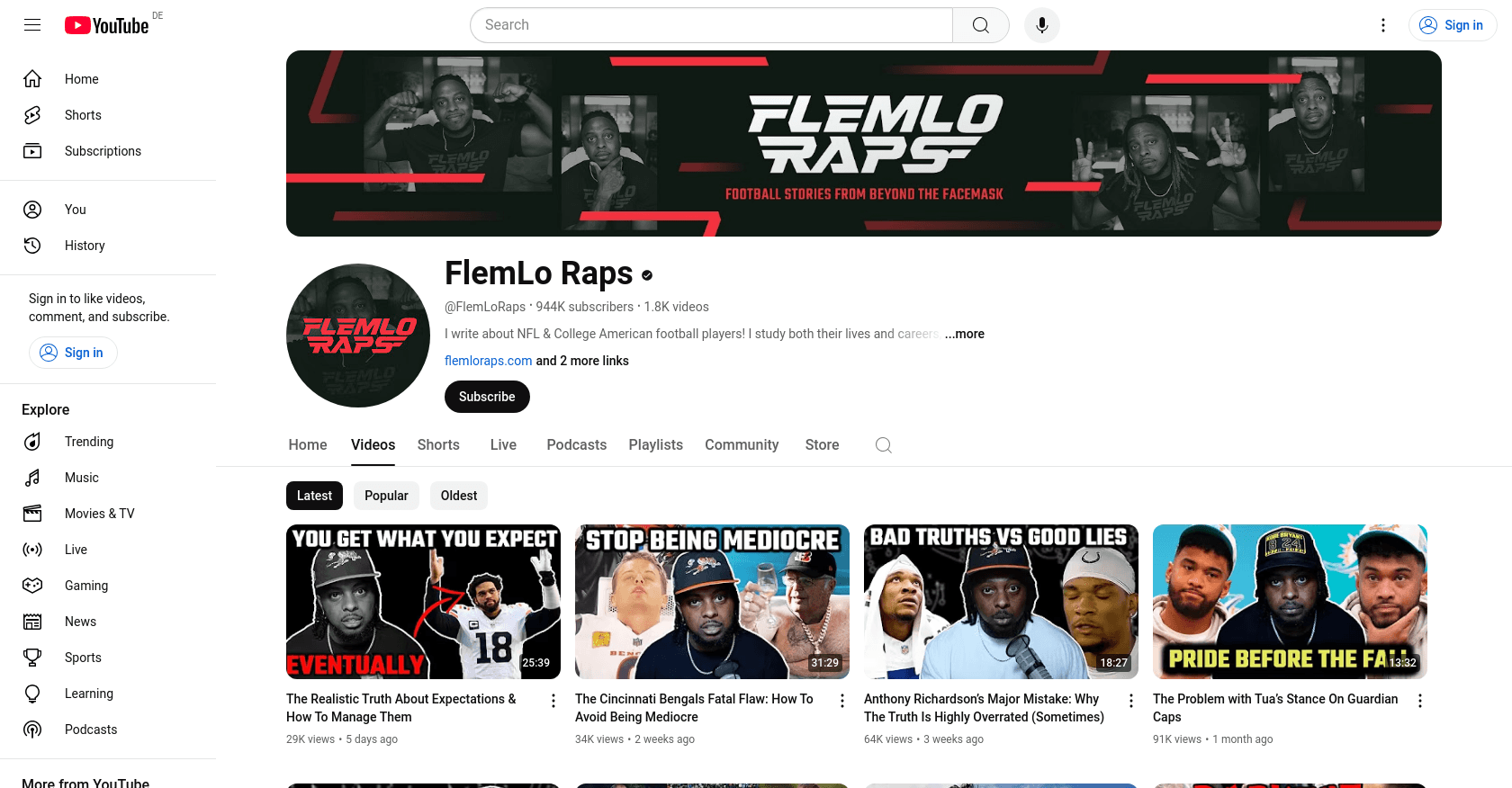Open the hamburger guide menu
The height and width of the screenshot is (788, 1512).
tap(32, 25)
